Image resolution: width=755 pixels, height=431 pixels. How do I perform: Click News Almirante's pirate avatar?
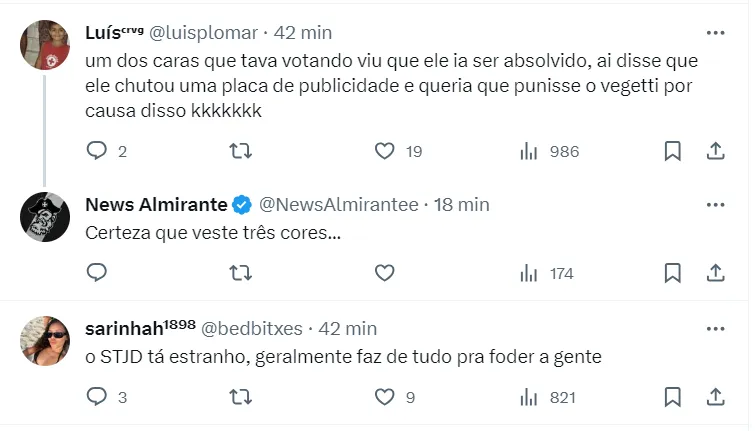click(45, 217)
